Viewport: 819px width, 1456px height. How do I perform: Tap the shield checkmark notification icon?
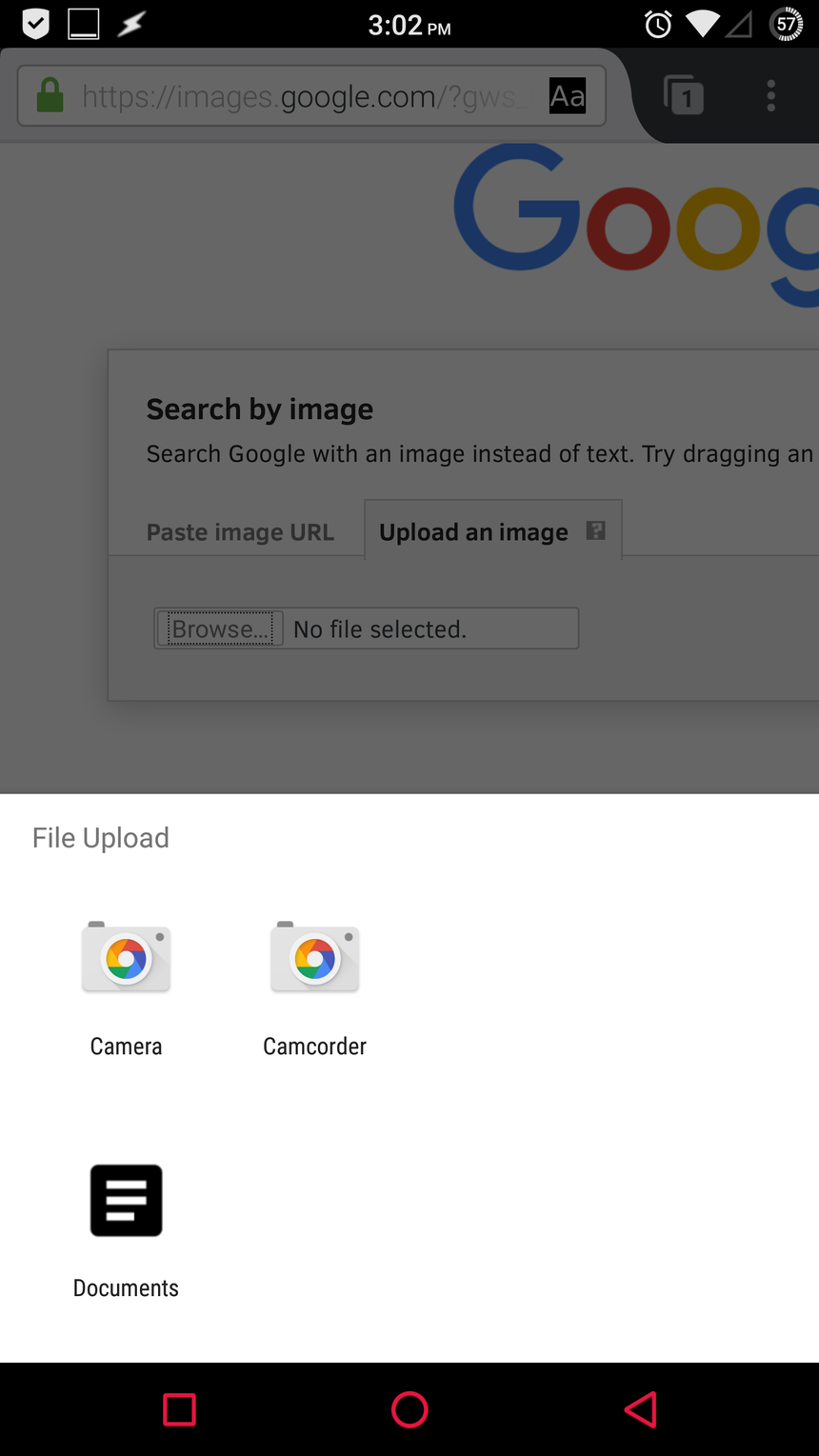pos(36,25)
